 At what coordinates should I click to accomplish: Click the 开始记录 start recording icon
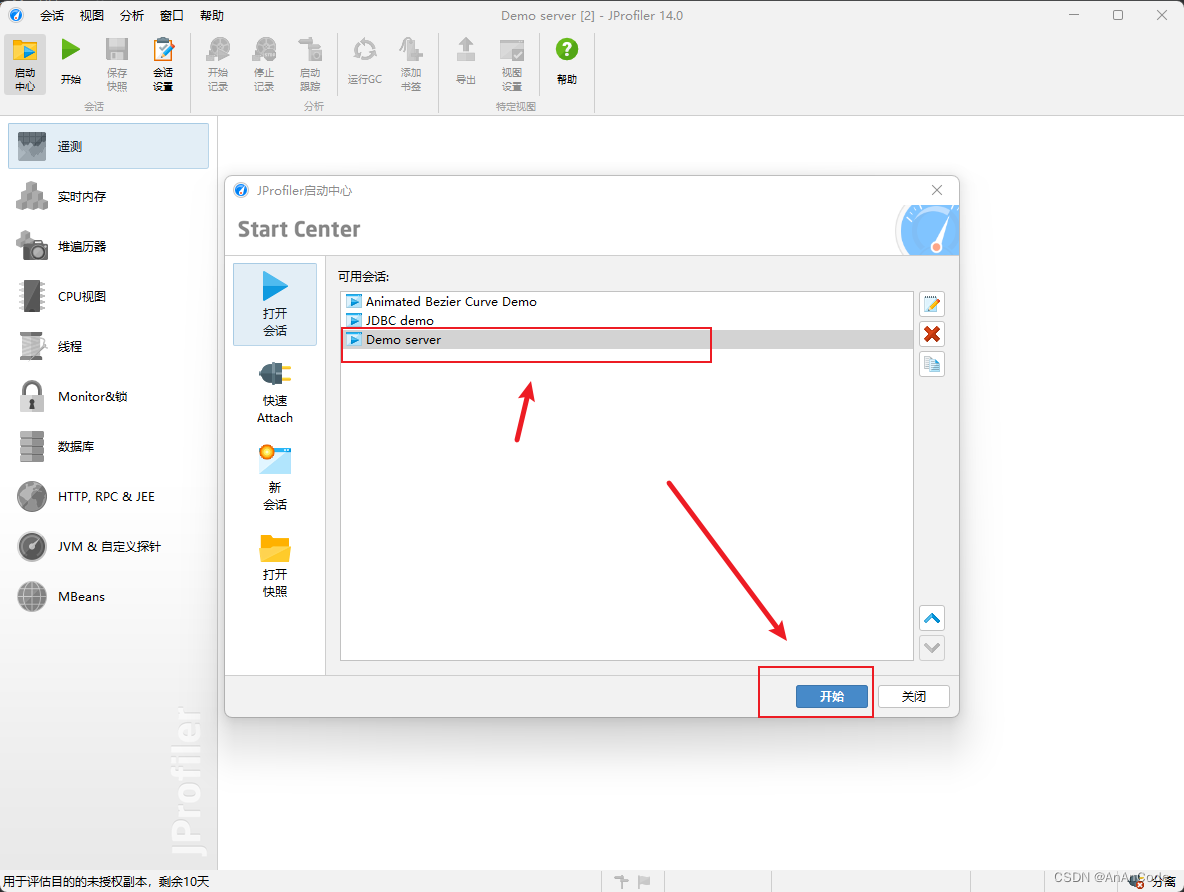[218, 65]
